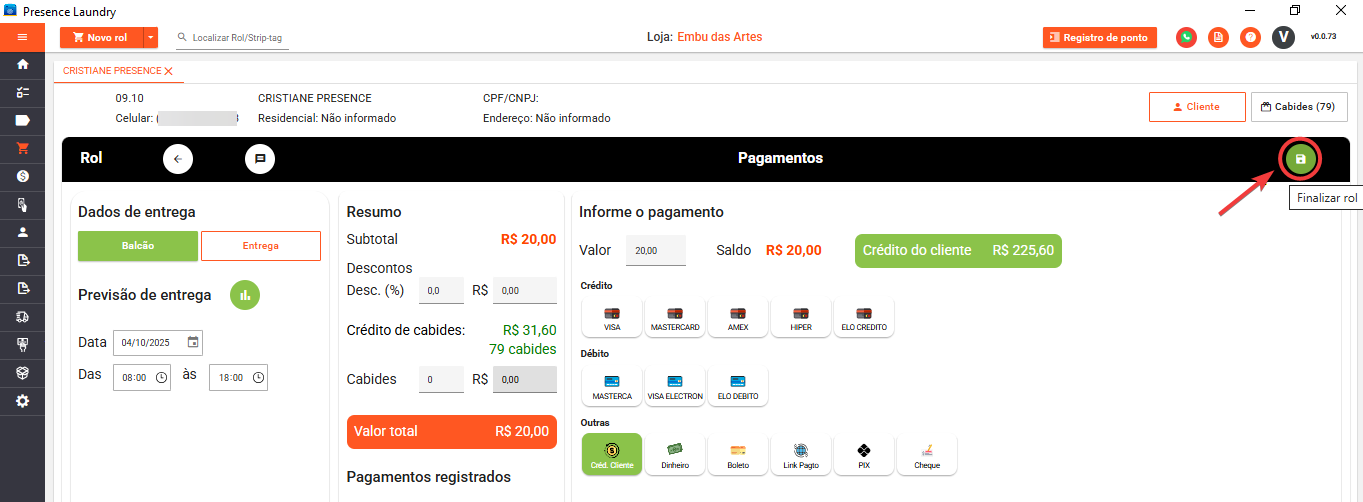Open the calendar picker in Data field
1363x502 pixels.
point(193,342)
